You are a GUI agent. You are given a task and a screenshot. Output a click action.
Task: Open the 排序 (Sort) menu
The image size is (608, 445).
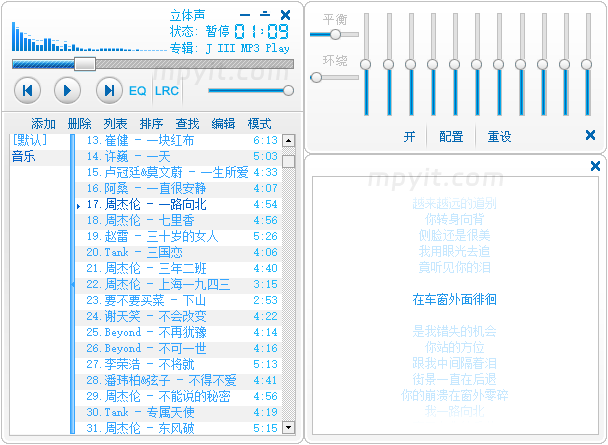tap(152, 124)
